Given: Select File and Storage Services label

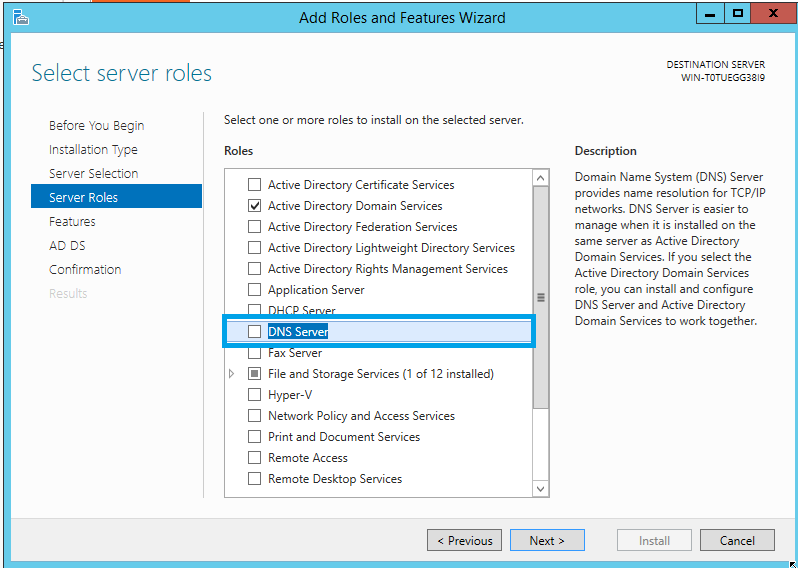Looking at the screenshot, I should (381, 374).
